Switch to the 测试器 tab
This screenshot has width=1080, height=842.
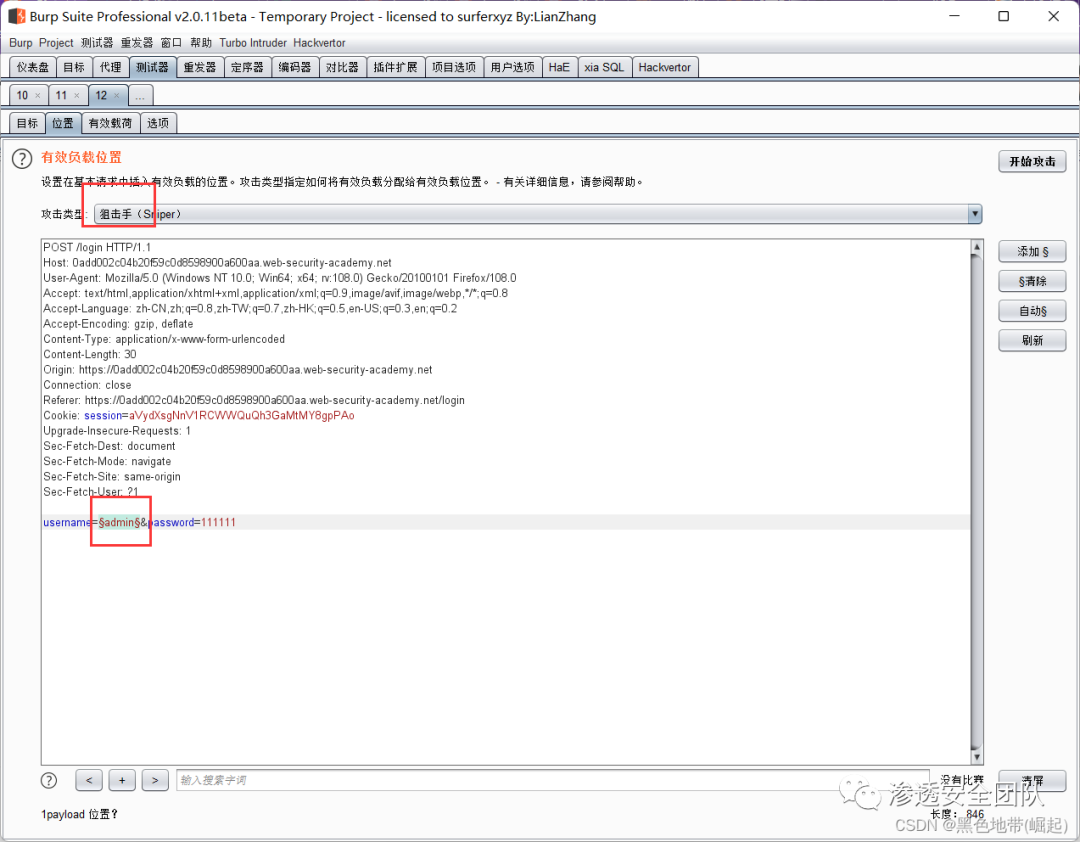[152, 68]
